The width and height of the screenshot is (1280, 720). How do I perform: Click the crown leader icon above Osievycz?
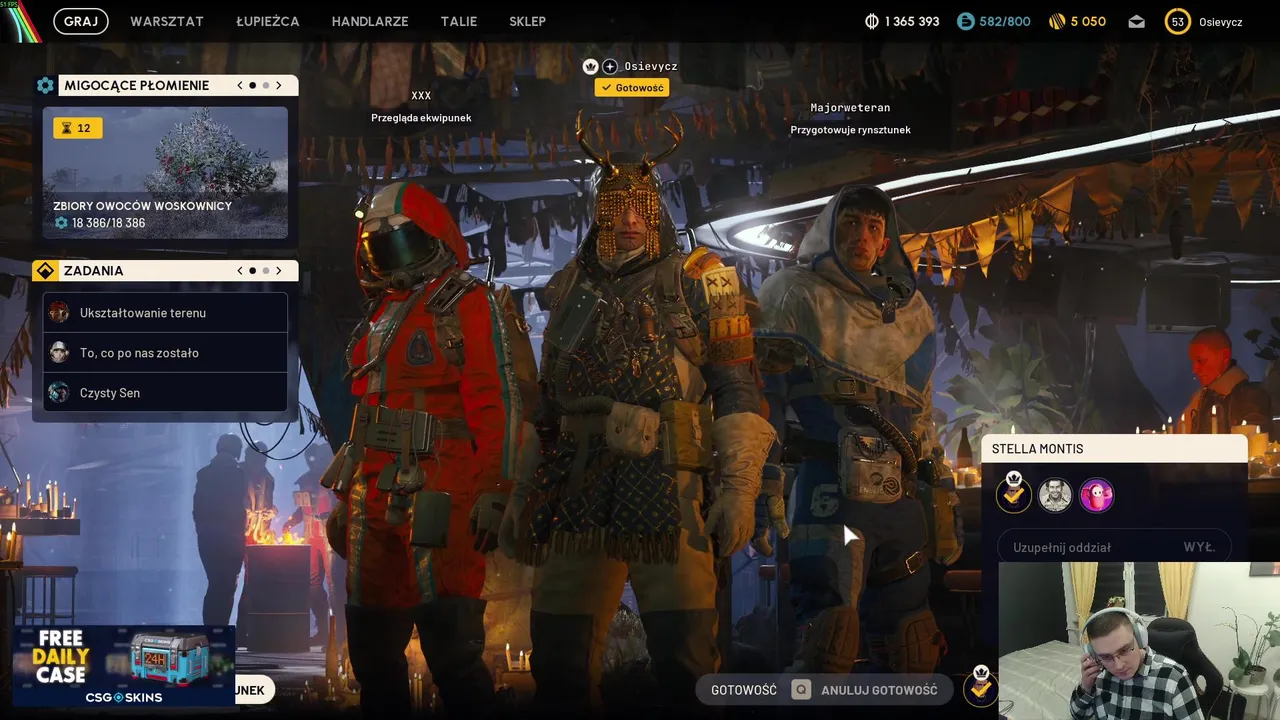click(x=590, y=66)
